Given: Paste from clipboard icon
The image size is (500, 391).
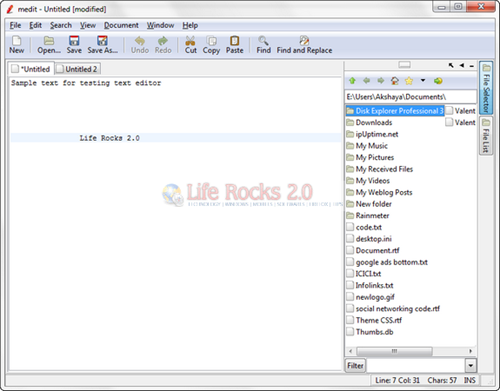Looking at the screenshot, I should pos(235,45).
